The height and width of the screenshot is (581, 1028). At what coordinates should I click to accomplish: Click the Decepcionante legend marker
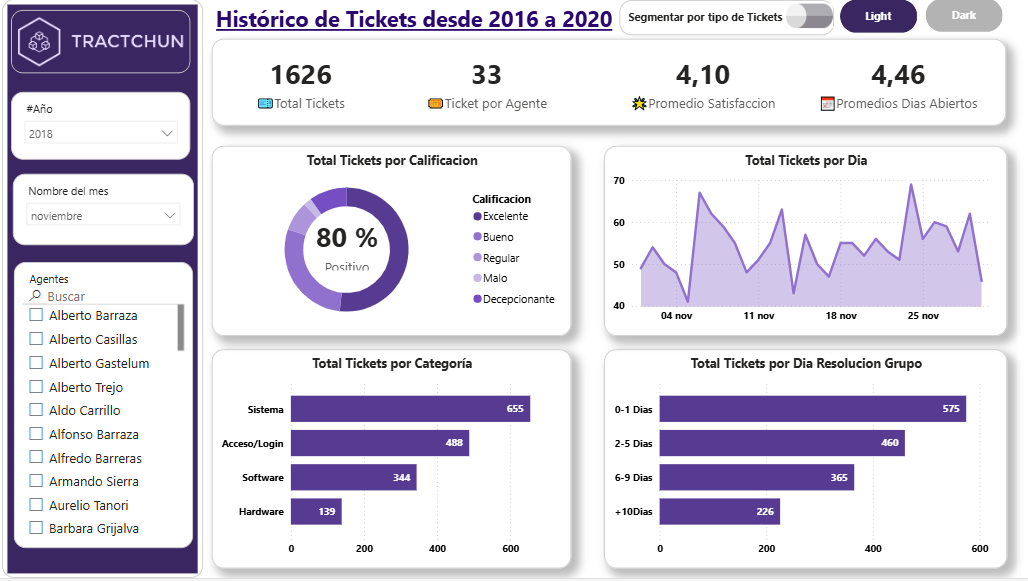[477, 299]
